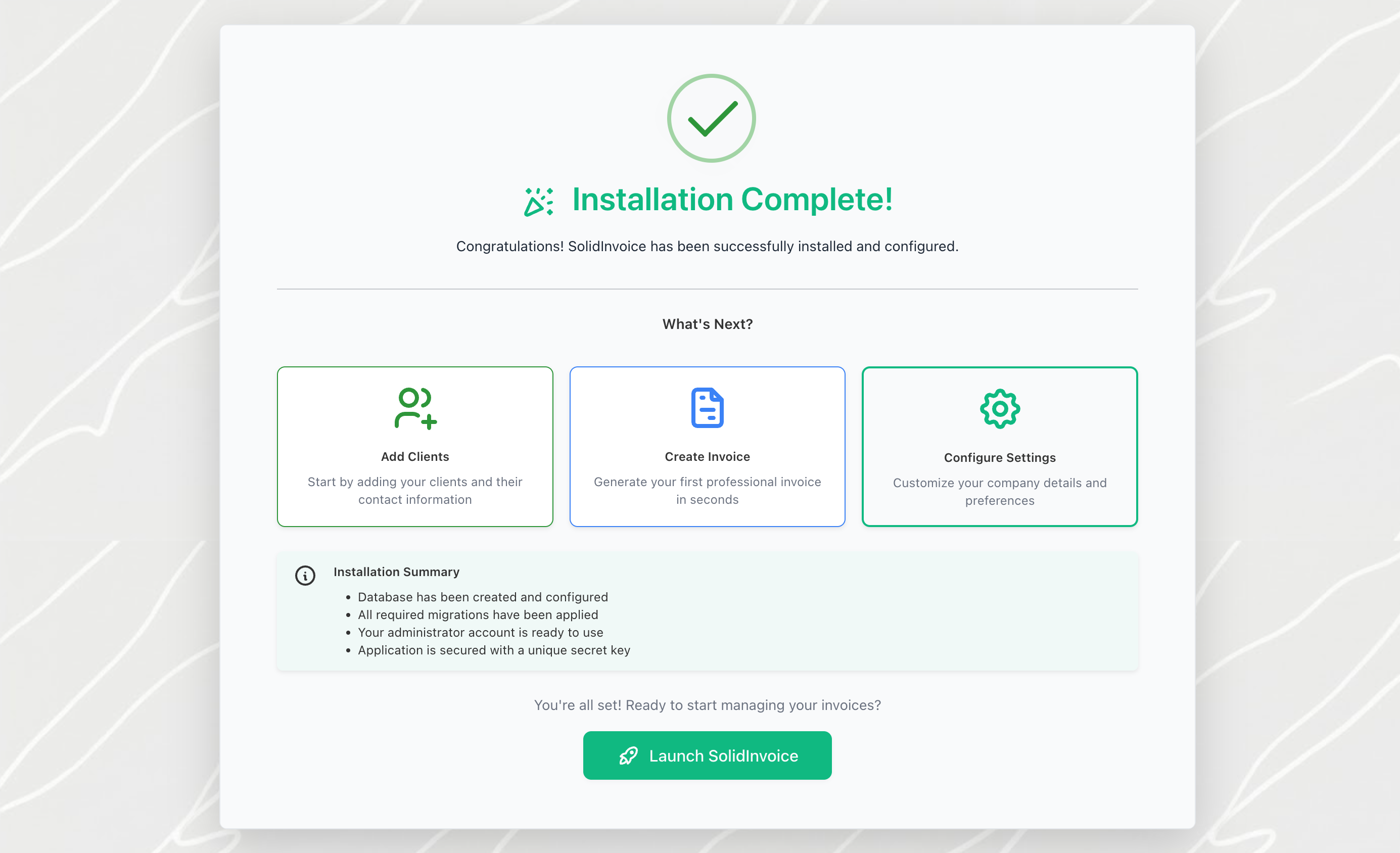Click 'Start by adding your clients' description
Screen dimensions: 1400x853
[x=415, y=491]
